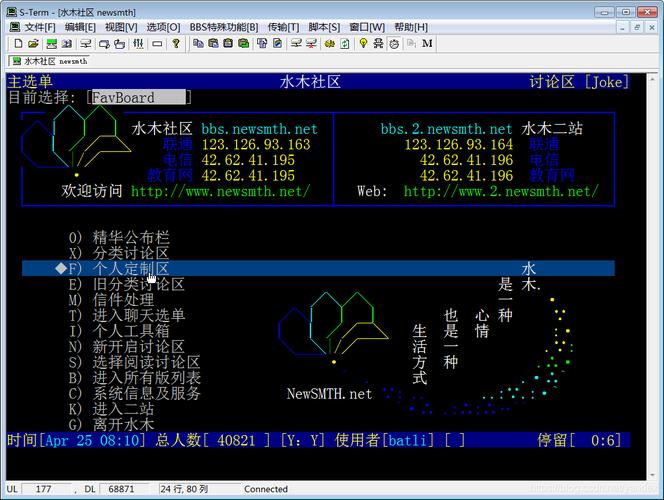The width and height of the screenshot is (664, 500).
Task: Select the I) 个人工具箱 entry
Action: (119, 331)
